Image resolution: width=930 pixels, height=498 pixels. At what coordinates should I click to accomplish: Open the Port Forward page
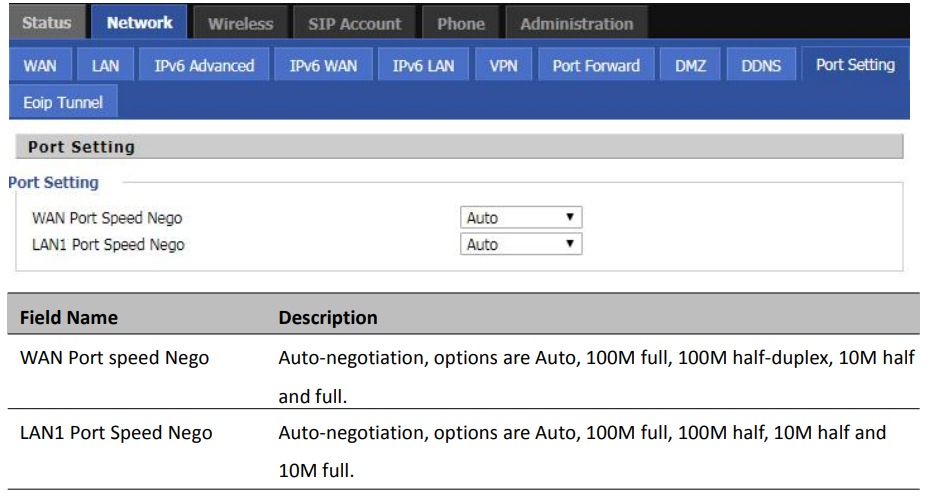point(596,65)
